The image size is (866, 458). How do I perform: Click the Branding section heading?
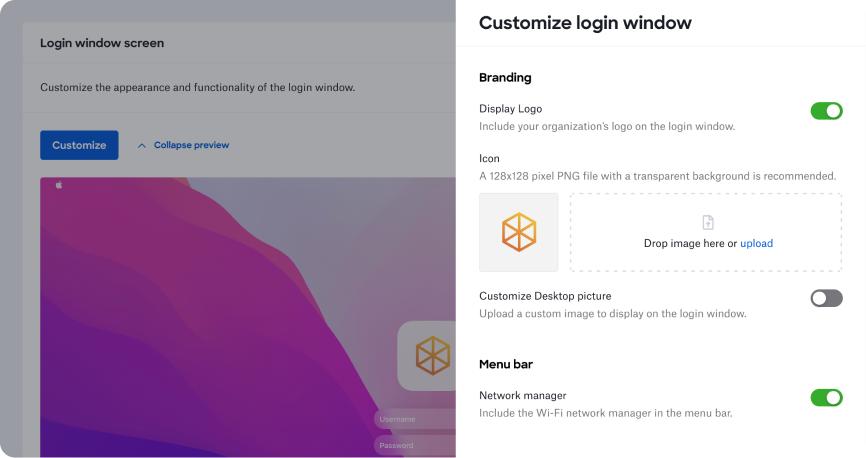tap(505, 78)
